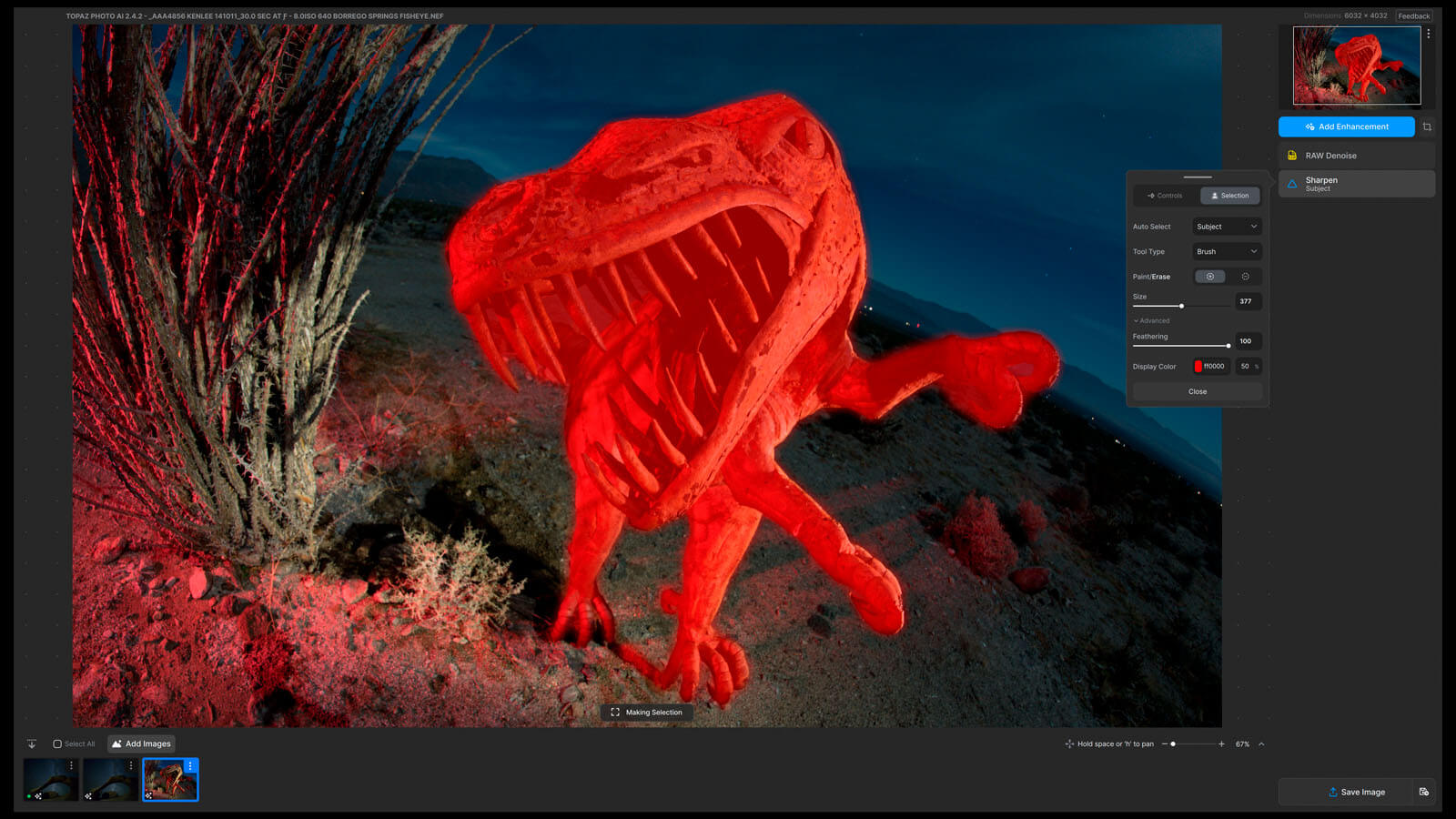Image resolution: width=1456 pixels, height=819 pixels.
Task: Close the selection panel with Close button
Action: coord(1197,392)
